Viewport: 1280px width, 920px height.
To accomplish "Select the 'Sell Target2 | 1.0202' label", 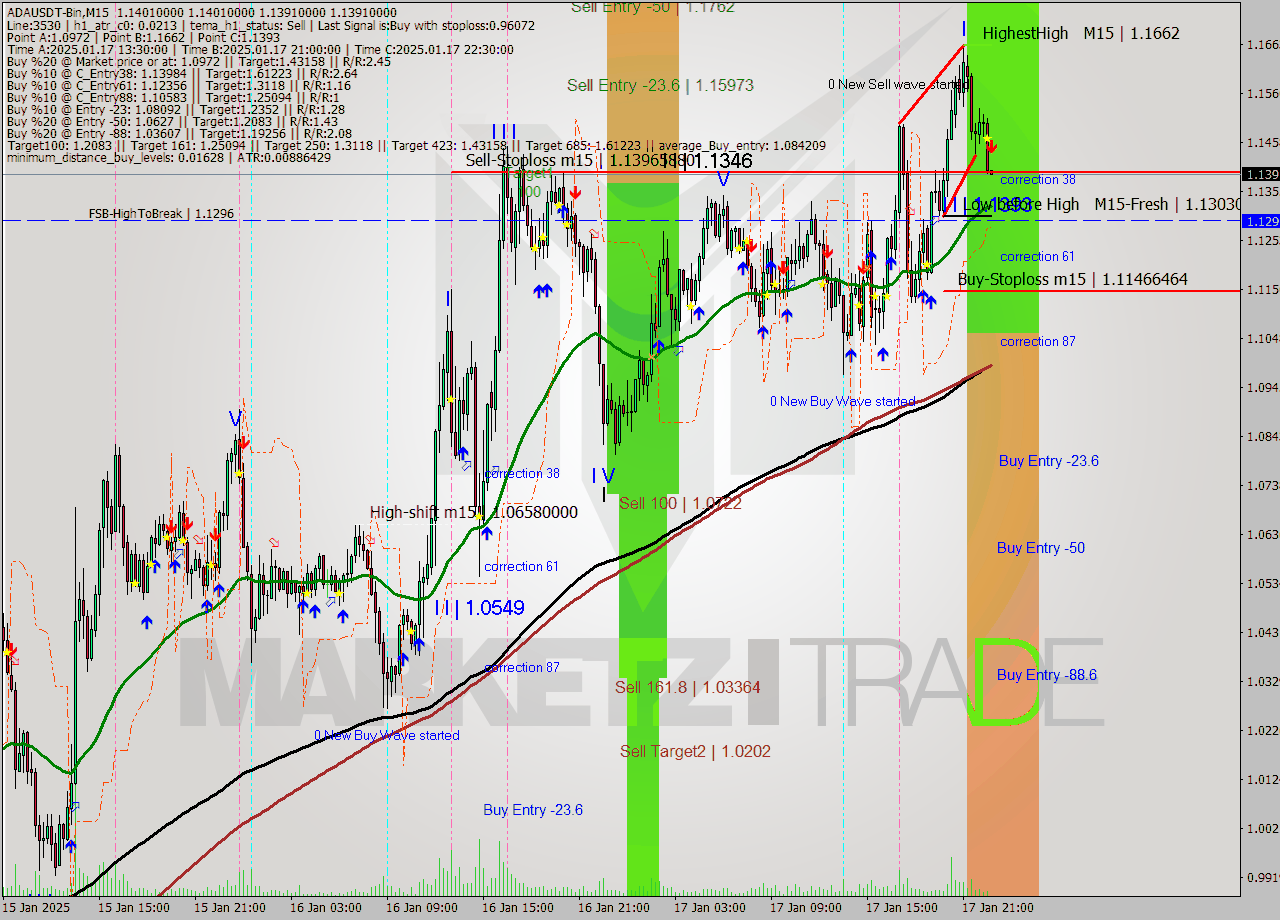I will 695,751.
